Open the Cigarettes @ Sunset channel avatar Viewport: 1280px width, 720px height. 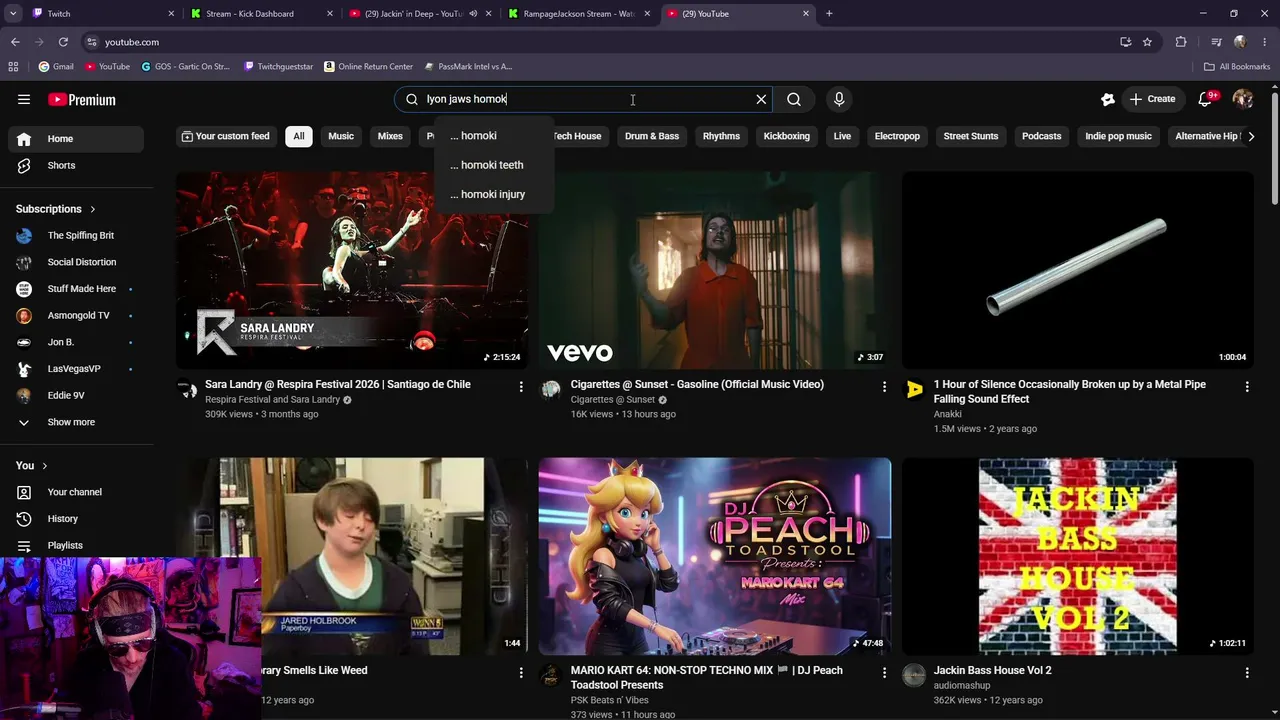pos(551,389)
